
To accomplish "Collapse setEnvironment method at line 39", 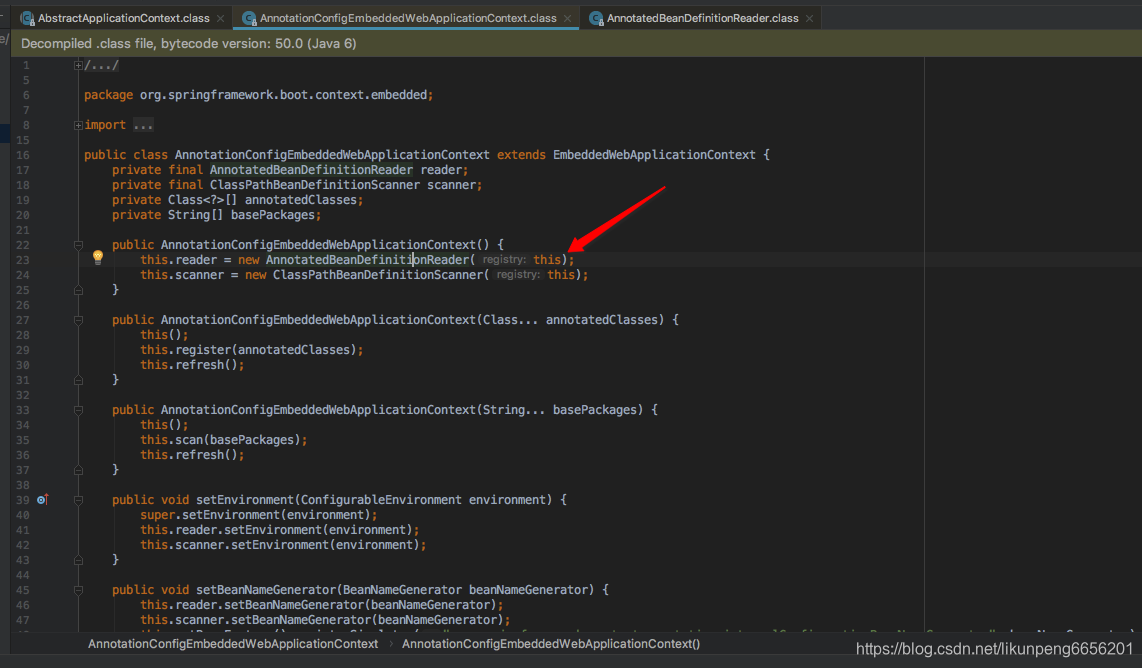I will click(x=78, y=500).
